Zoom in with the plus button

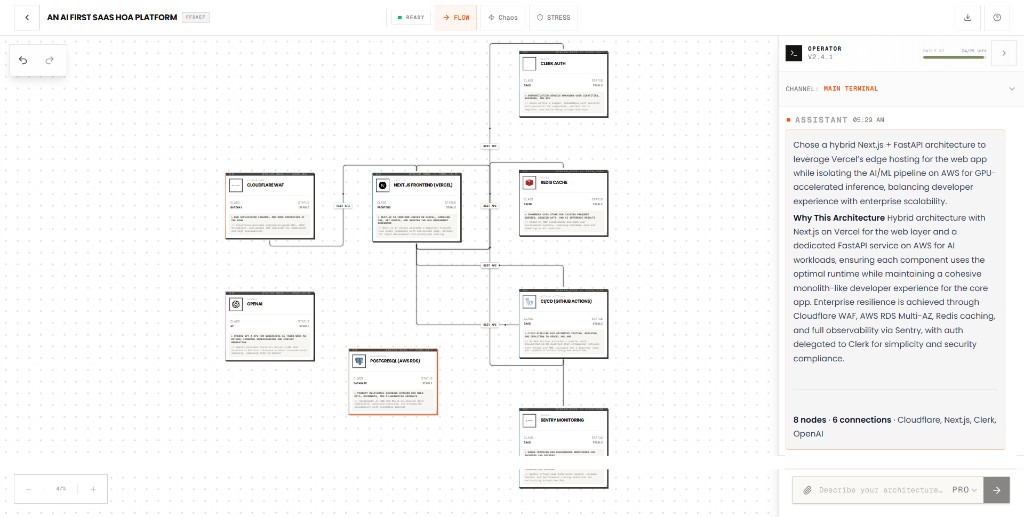(x=93, y=489)
